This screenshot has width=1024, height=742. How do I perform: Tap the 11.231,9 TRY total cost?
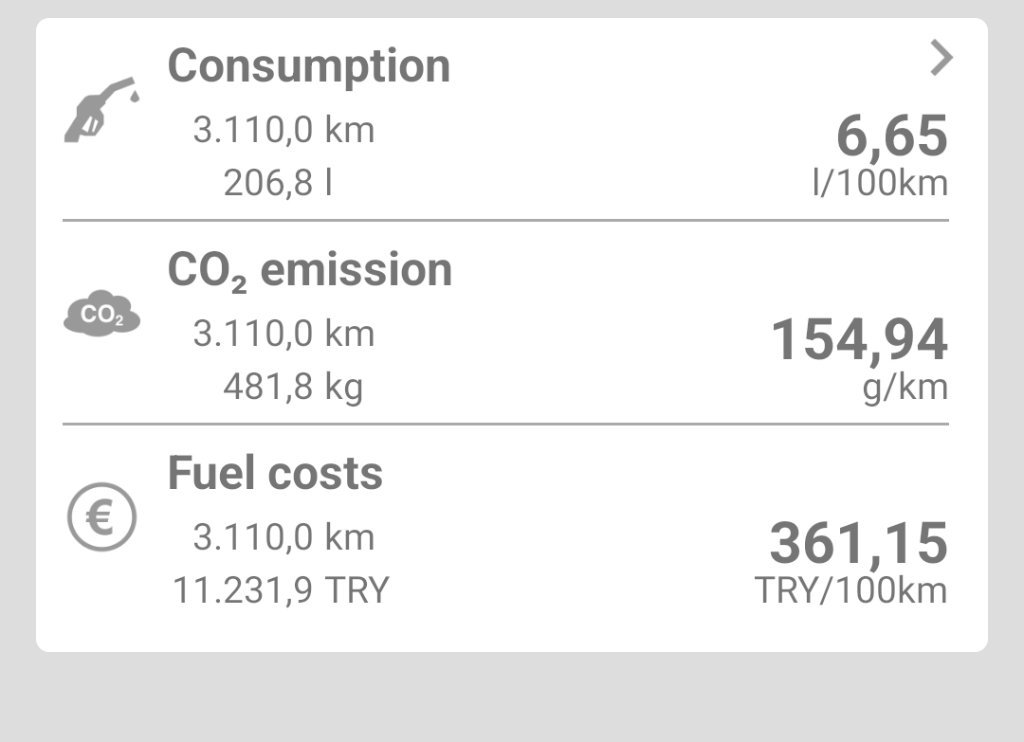click(x=281, y=590)
